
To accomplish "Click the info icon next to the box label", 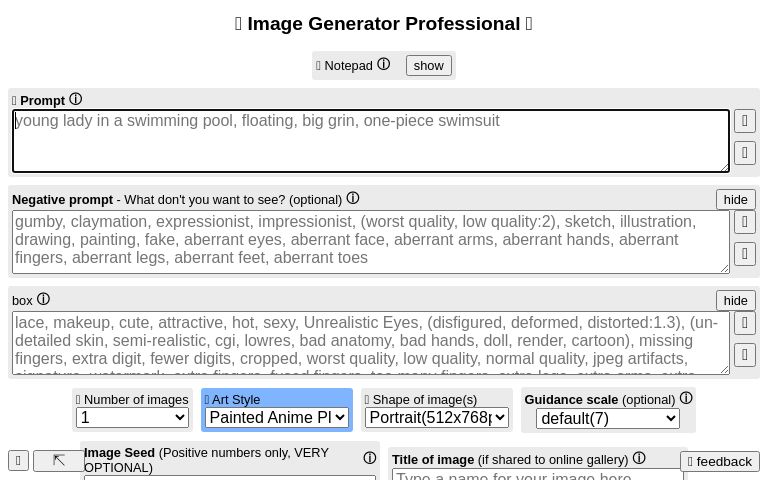I will pos(43,299).
